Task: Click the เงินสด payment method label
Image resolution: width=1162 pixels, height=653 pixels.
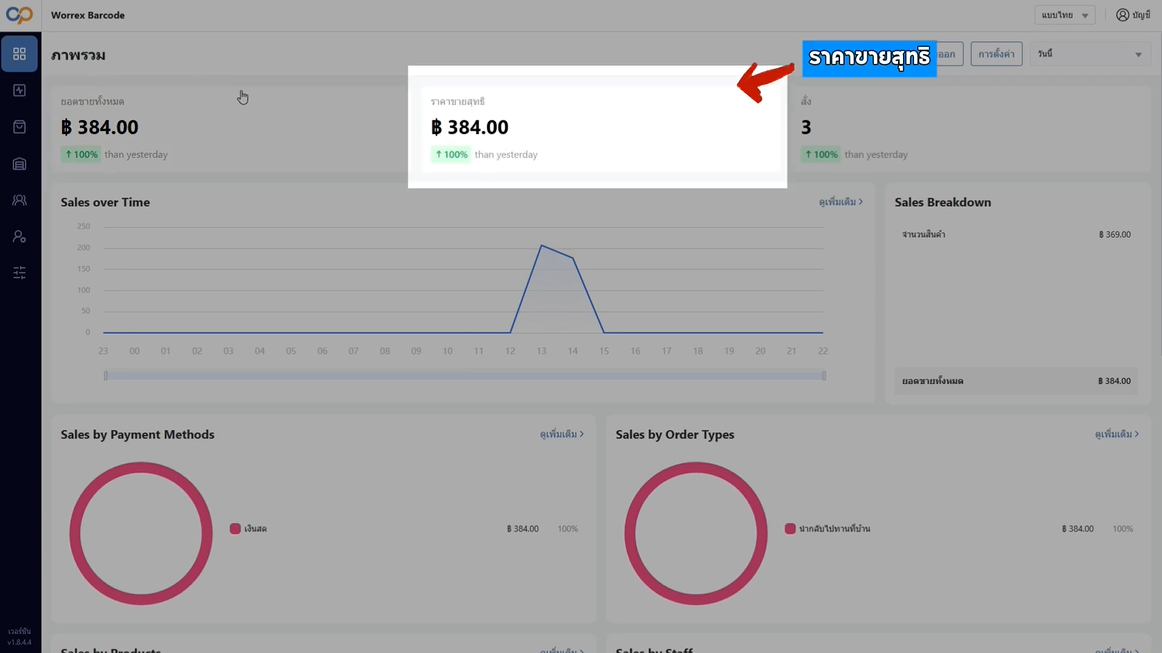Action: 256,528
